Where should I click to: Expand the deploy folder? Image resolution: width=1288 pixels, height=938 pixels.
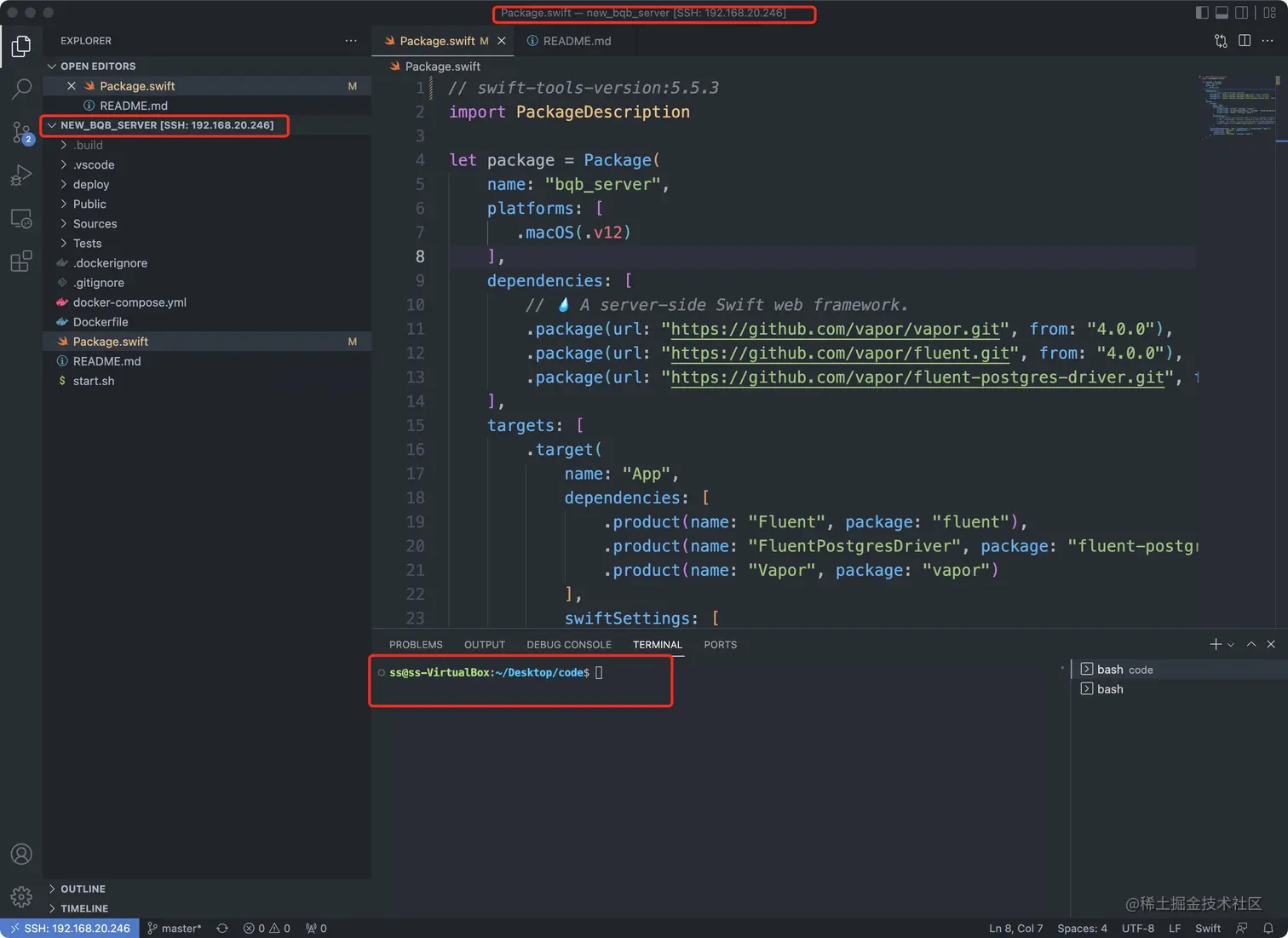click(207, 185)
